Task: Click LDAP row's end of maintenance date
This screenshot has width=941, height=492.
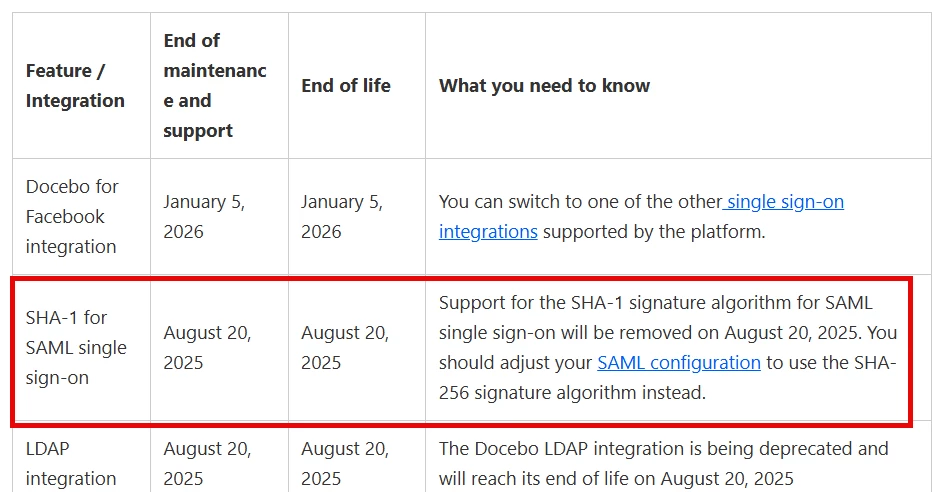Action: (208, 464)
